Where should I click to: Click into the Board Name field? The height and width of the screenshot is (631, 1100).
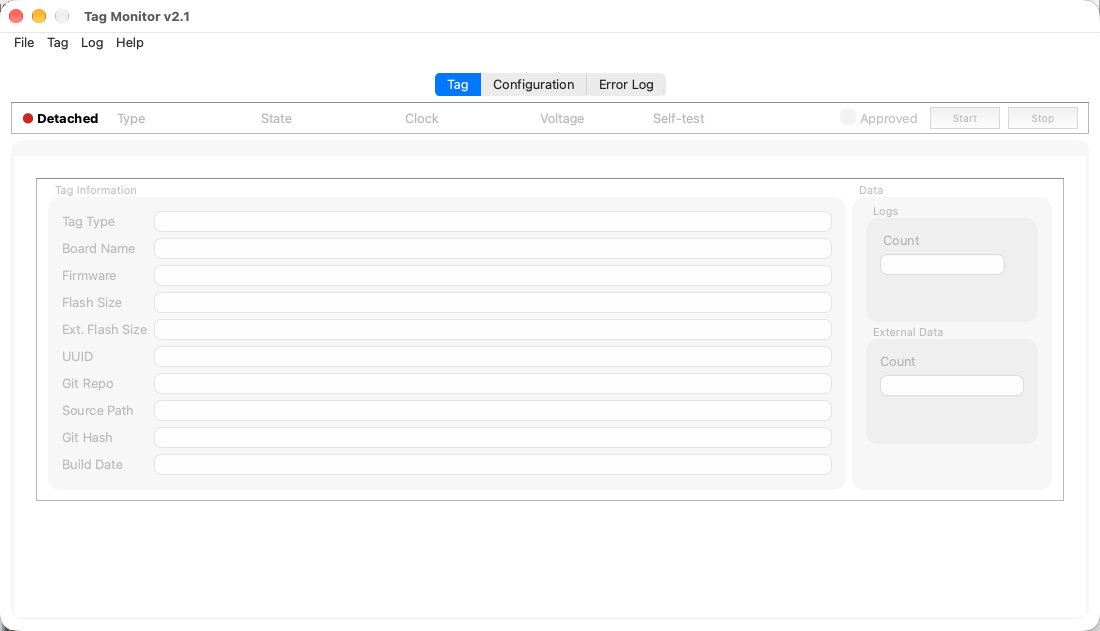pos(492,248)
